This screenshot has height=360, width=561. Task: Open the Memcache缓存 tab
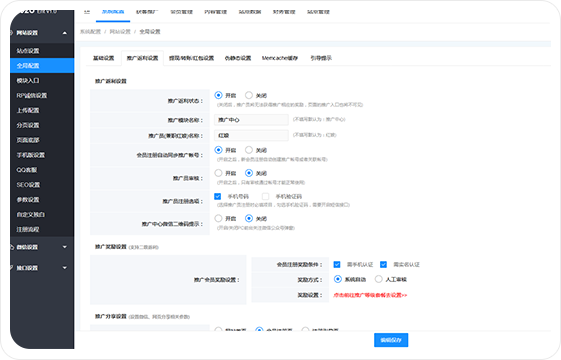(x=280, y=58)
